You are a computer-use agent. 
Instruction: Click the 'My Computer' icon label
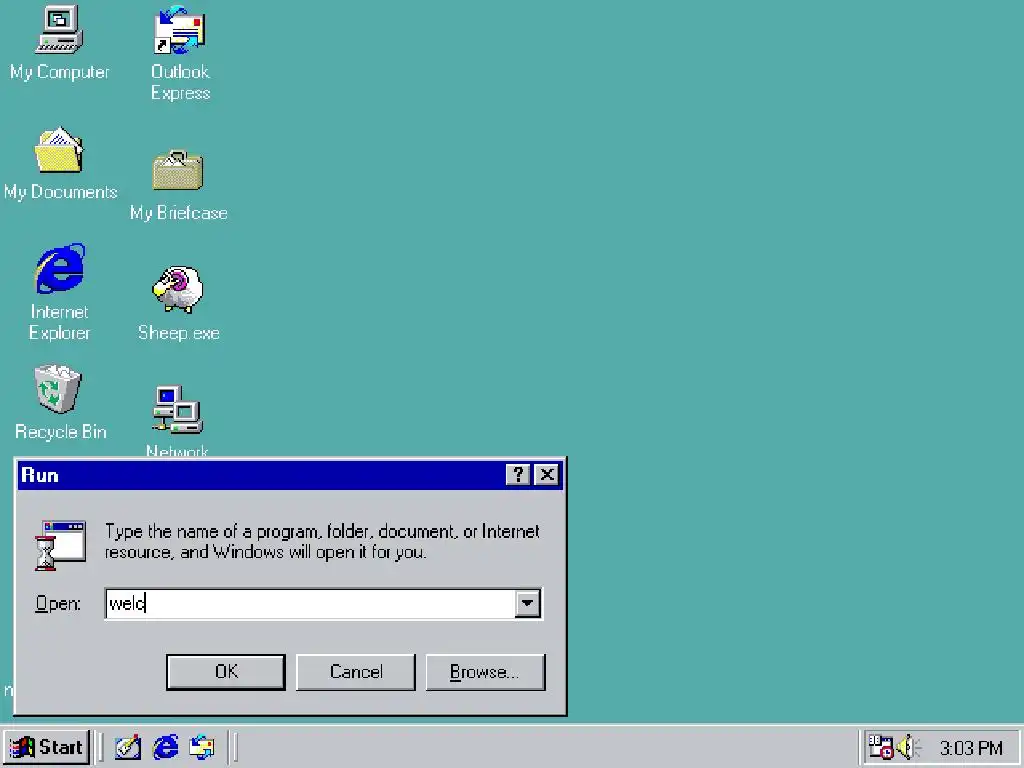pos(59,72)
